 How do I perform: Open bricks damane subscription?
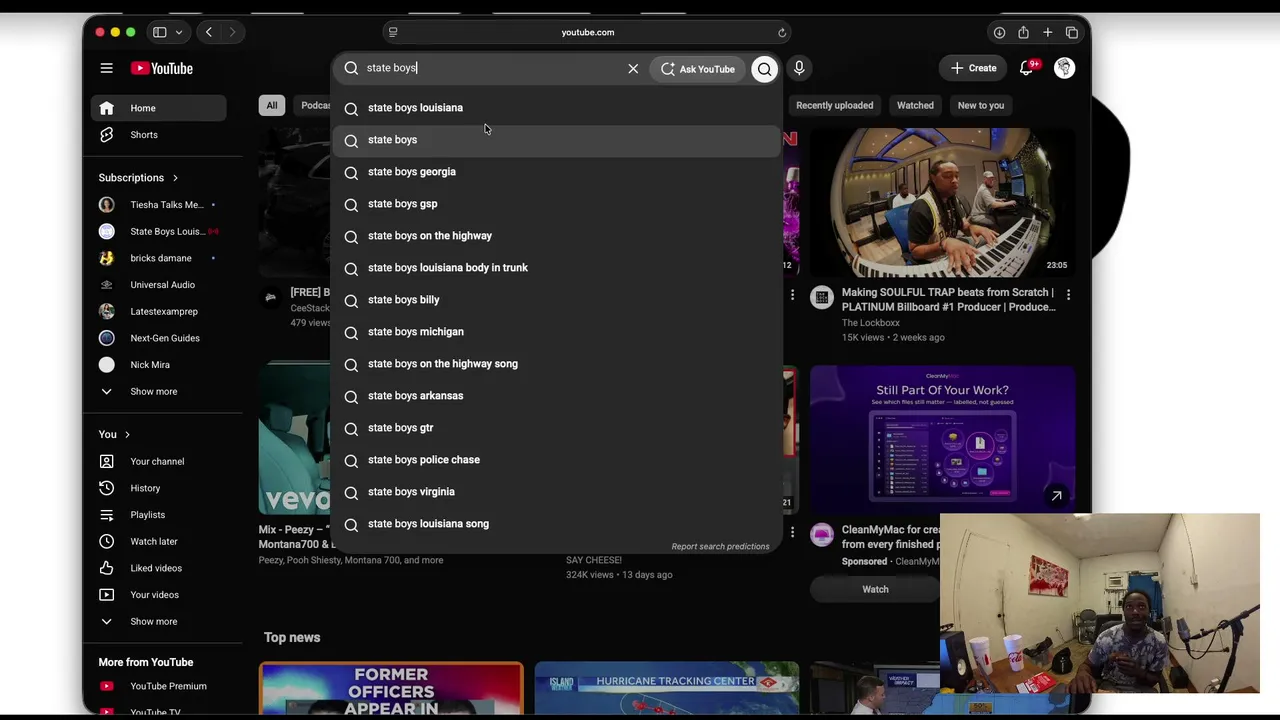pos(158,258)
